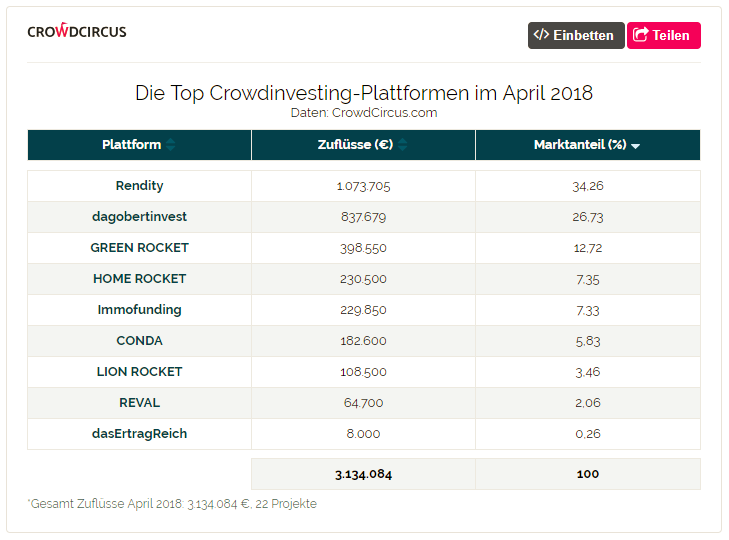Click the LION ROCKET table entry
729x540 pixels.
pyautogui.click(x=139, y=372)
